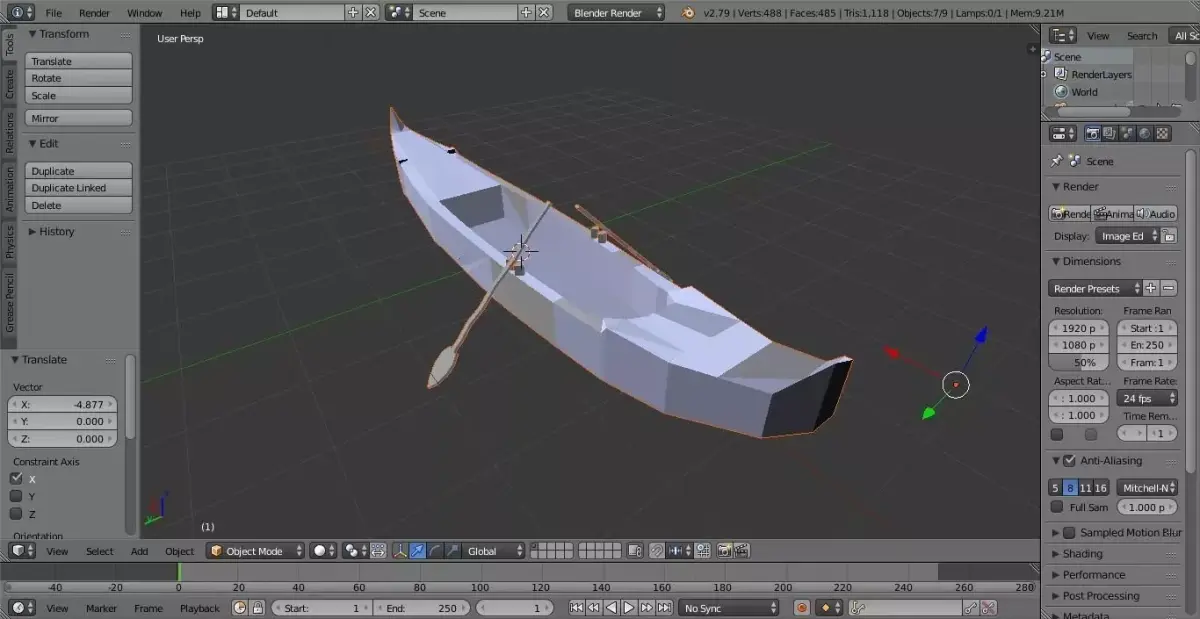Open the Blender Render engine dropdown
1200x619 pixels.
pos(617,13)
